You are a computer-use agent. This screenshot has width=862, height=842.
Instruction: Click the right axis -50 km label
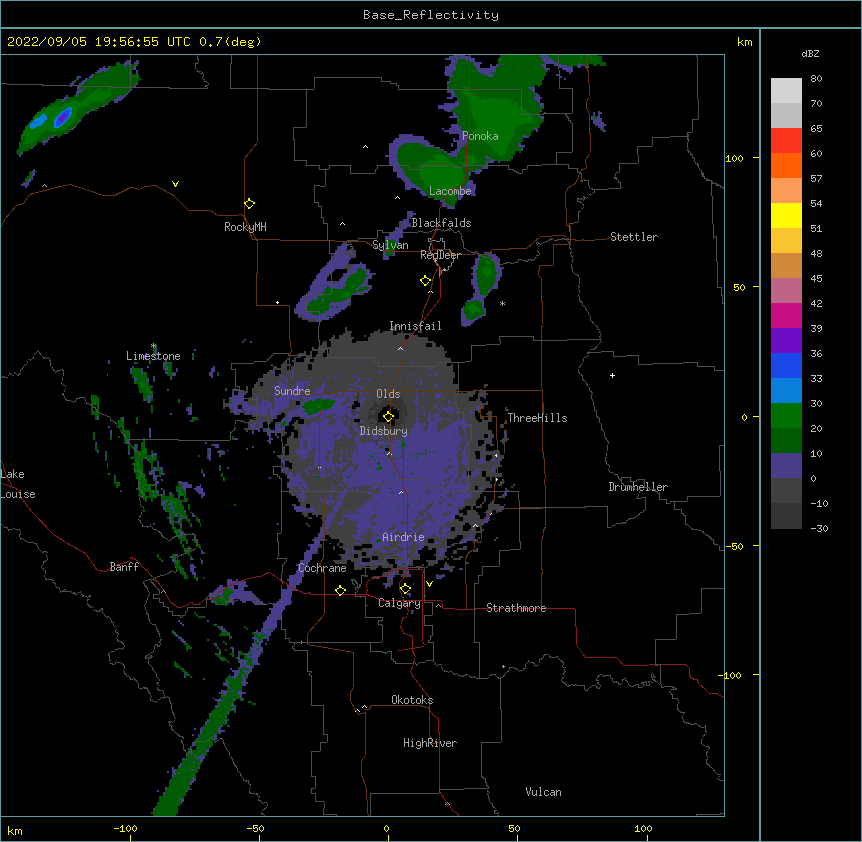734,546
